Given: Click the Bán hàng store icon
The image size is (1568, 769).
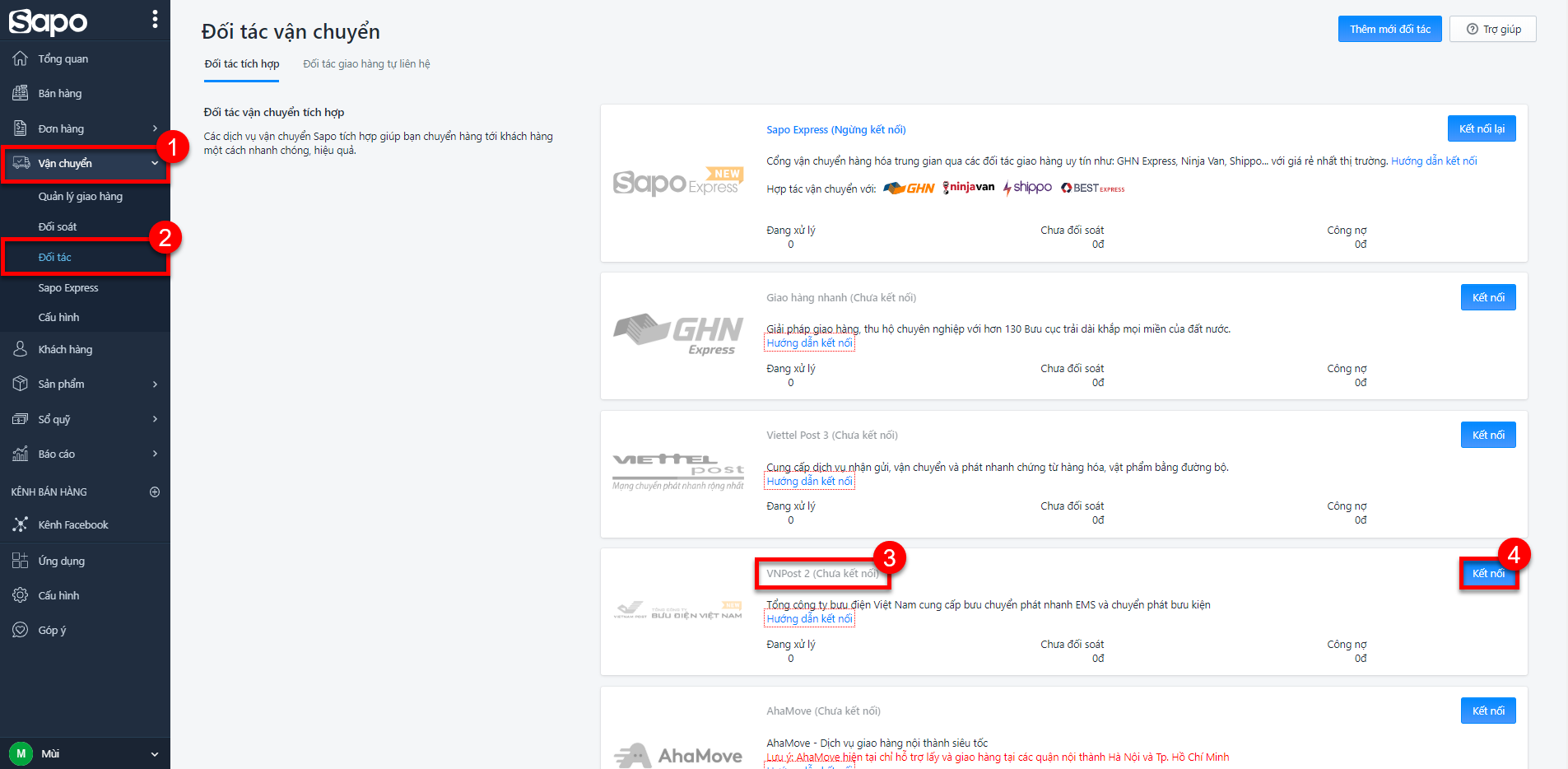Looking at the screenshot, I should point(21,93).
